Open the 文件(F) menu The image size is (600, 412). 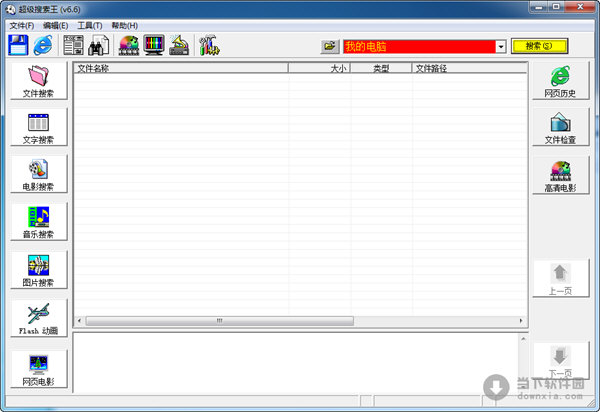click(x=22, y=26)
